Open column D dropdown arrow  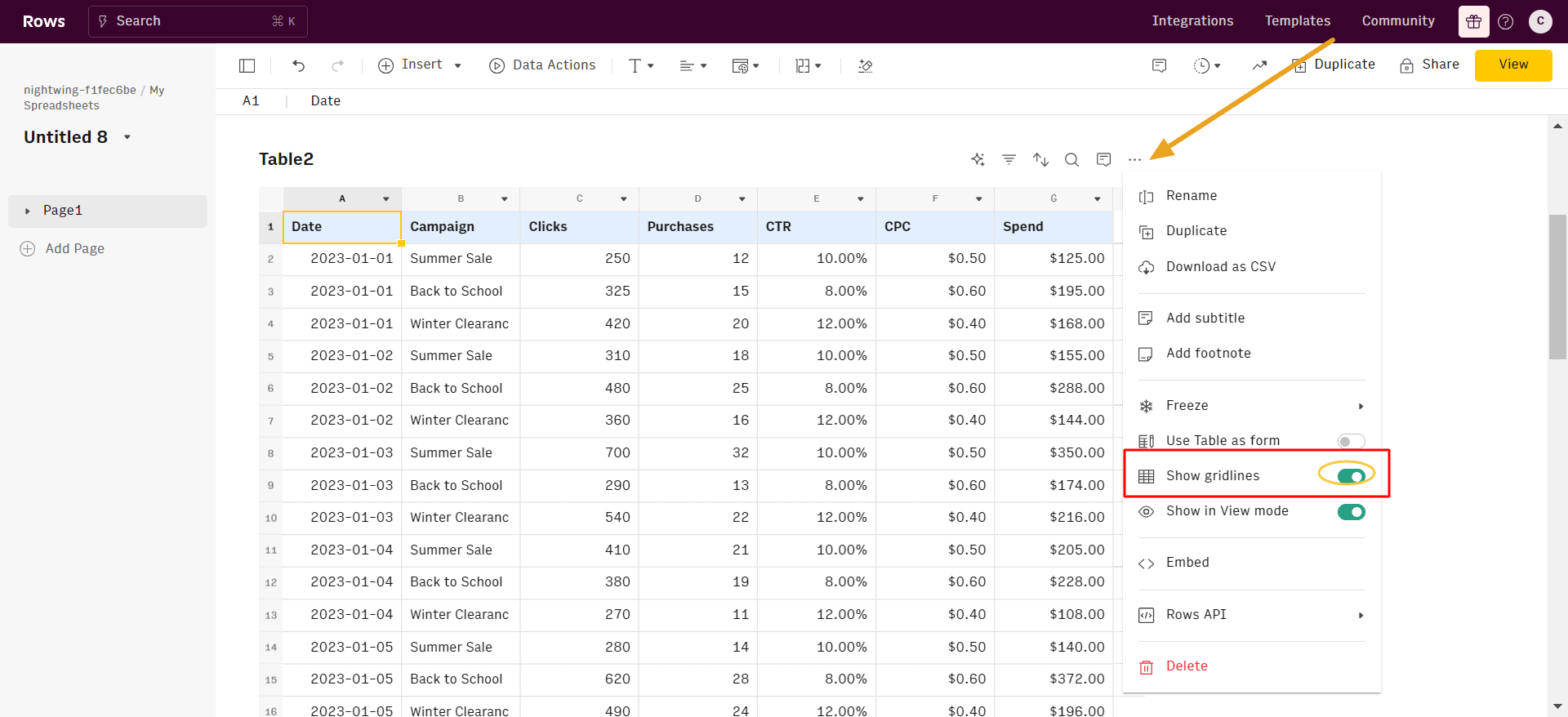pyautogui.click(x=742, y=199)
